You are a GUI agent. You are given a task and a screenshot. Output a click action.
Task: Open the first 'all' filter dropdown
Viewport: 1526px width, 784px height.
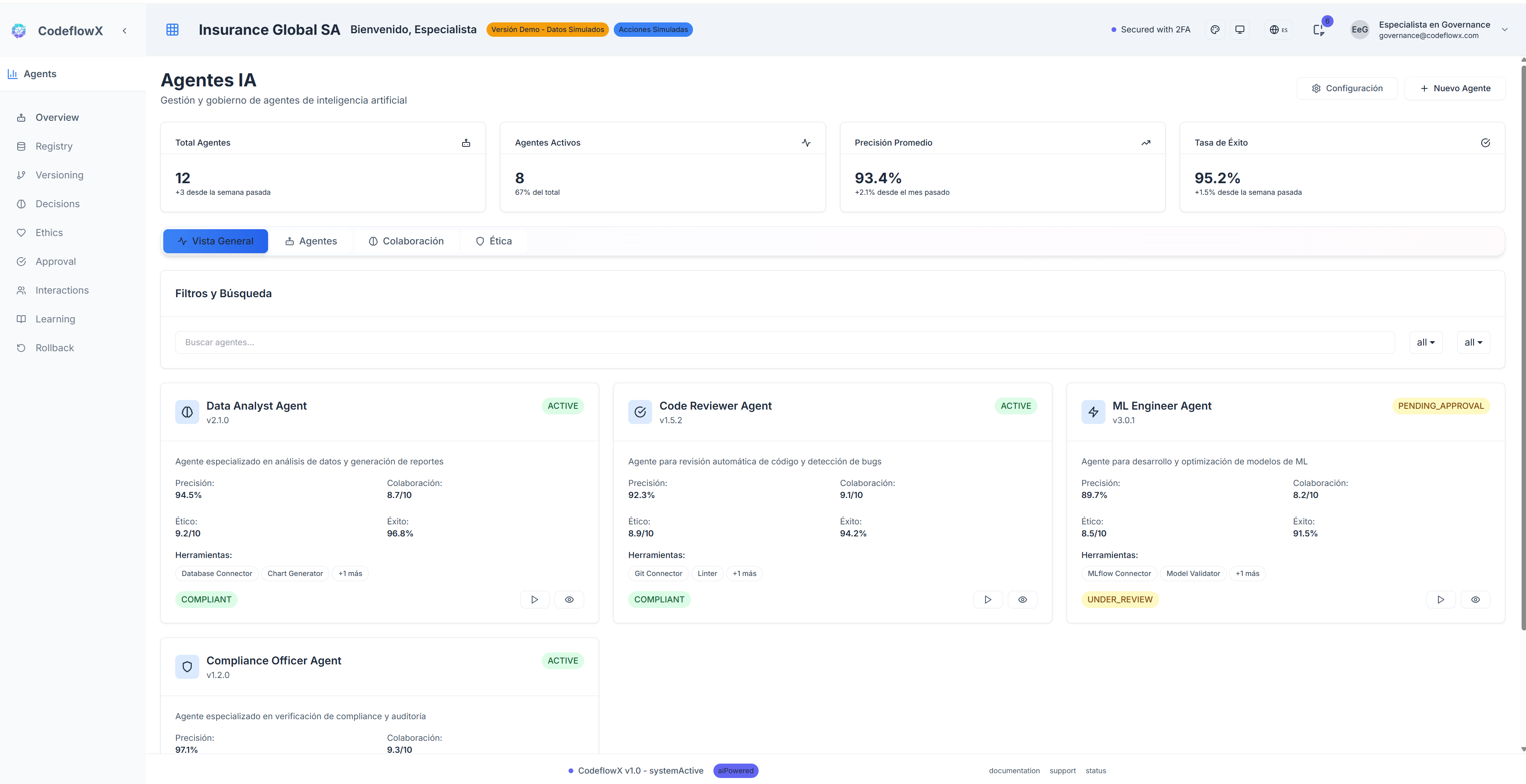pos(1426,342)
